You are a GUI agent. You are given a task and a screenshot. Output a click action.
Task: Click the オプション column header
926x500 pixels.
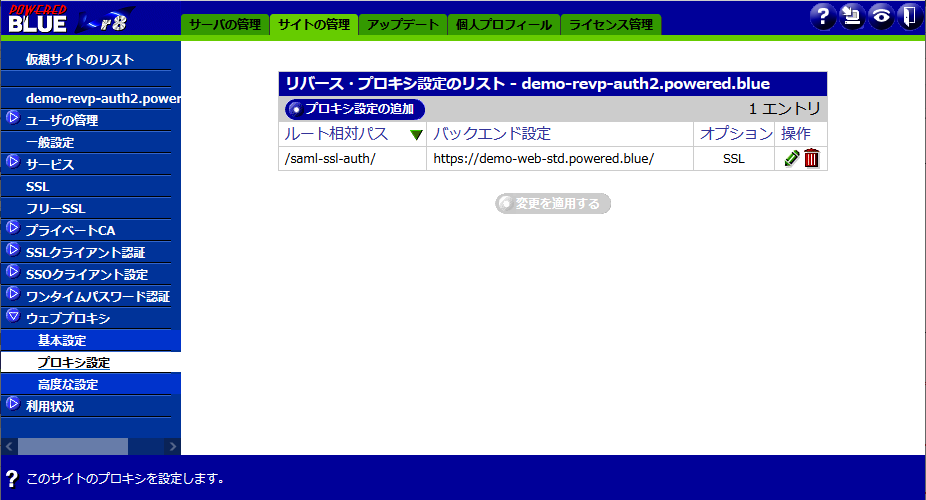point(736,134)
